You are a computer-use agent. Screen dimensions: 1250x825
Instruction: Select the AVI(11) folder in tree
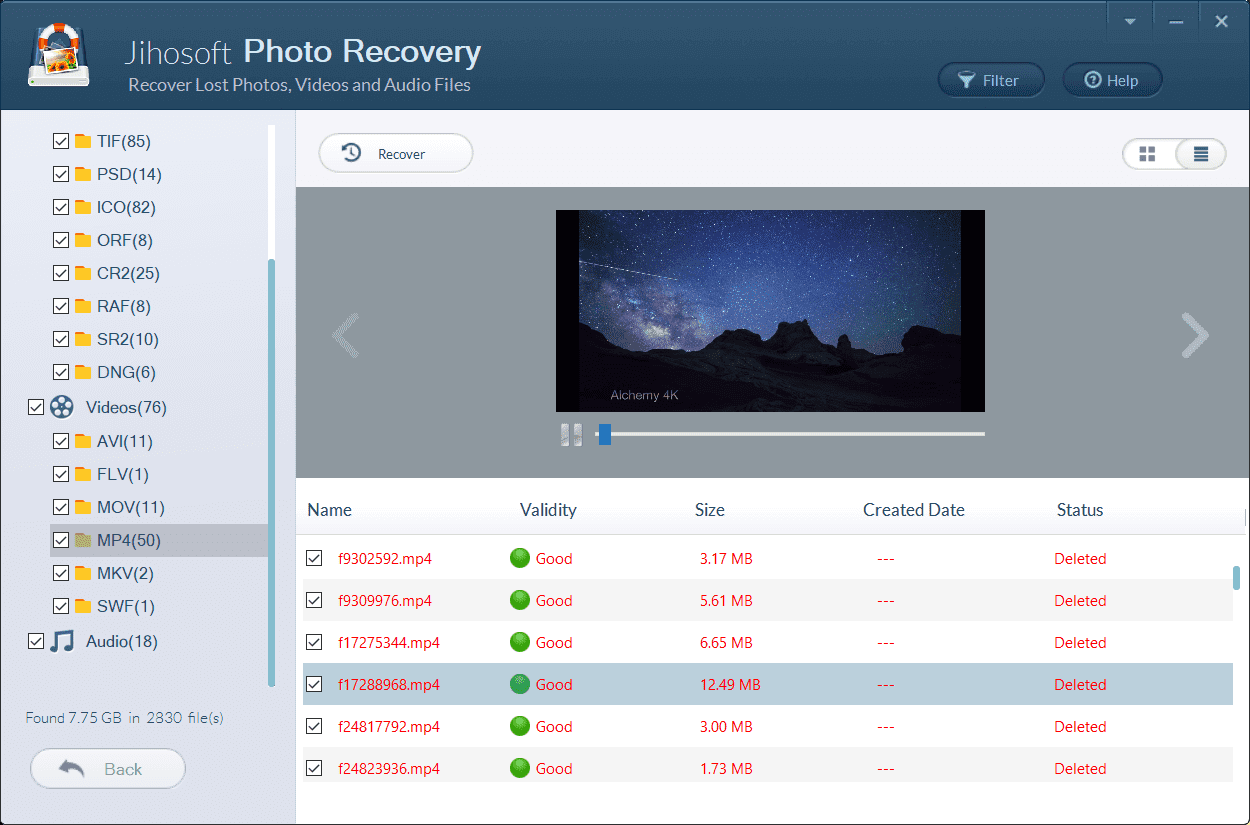coord(124,441)
